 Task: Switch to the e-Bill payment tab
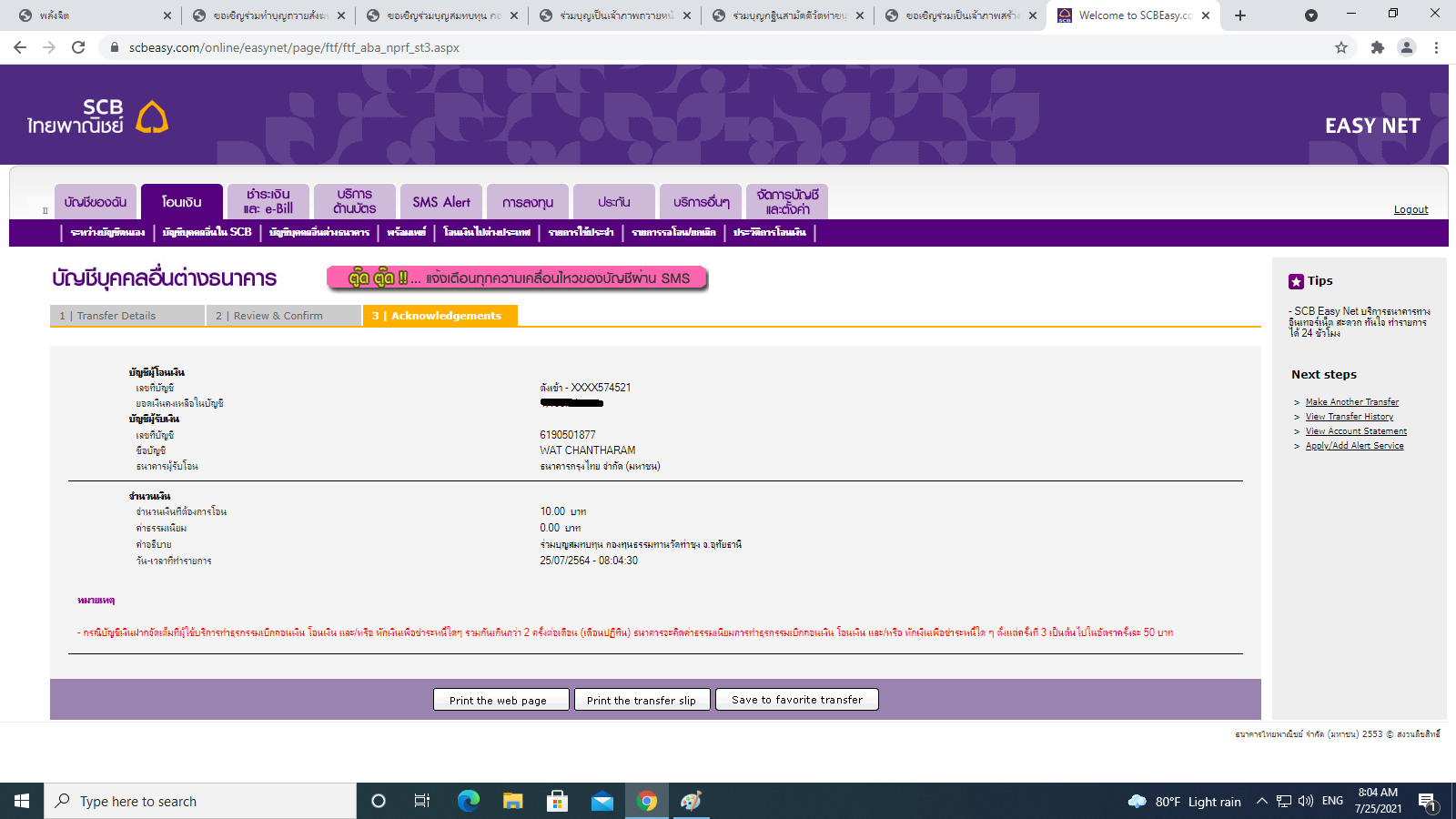(268, 202)
